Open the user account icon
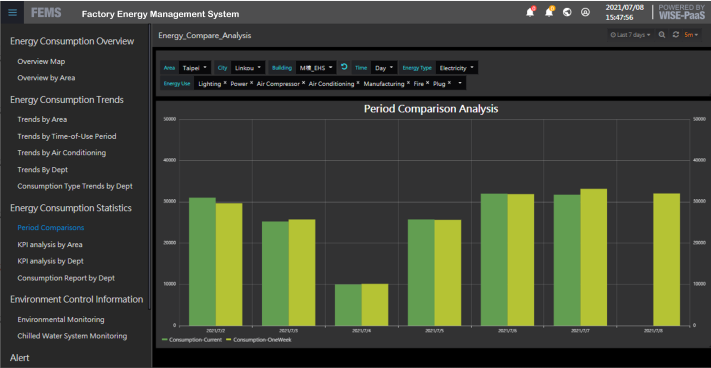Viewport: 711px width, 368px height. point(585,13)
